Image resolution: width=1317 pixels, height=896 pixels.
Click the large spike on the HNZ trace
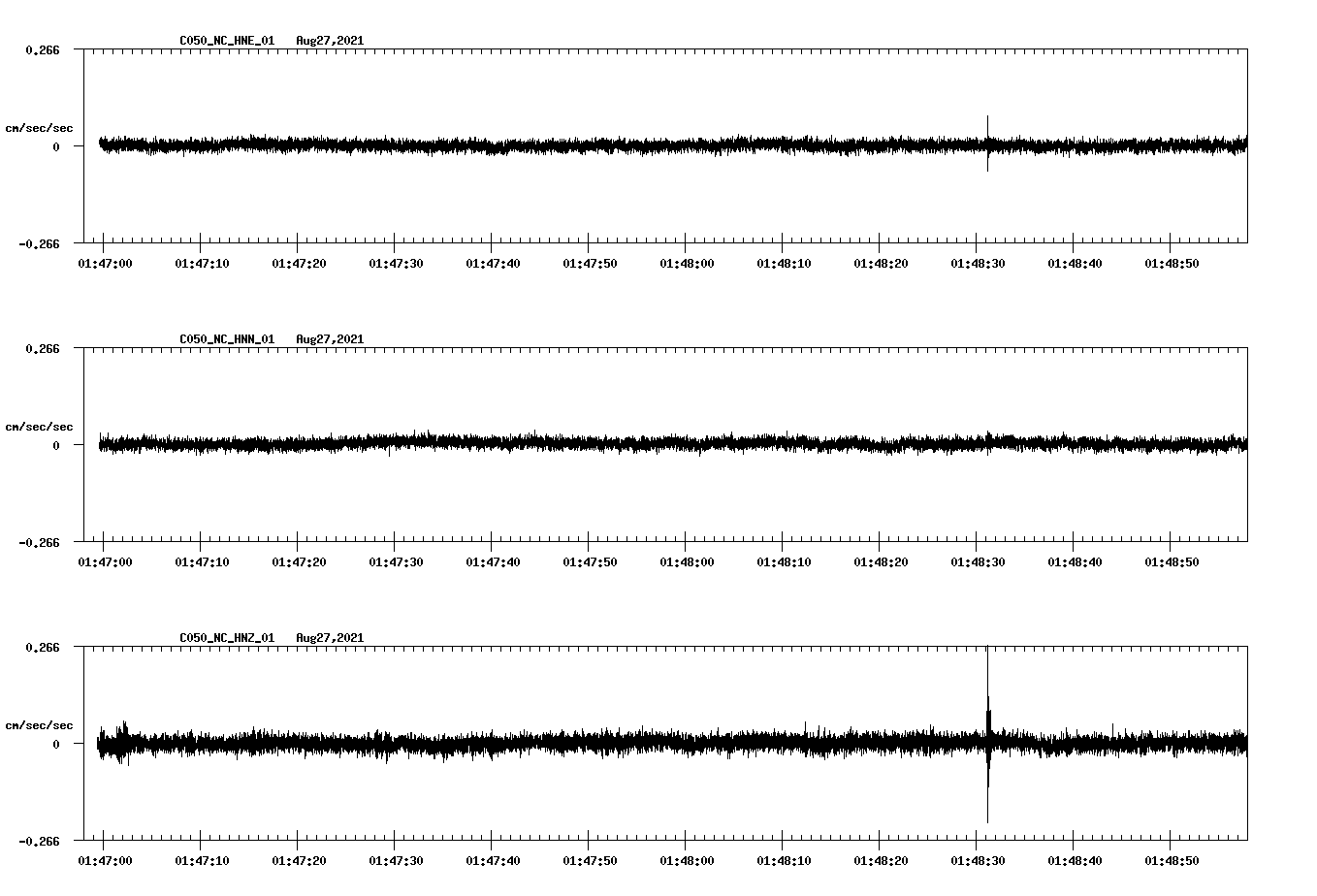pos(988,735)
